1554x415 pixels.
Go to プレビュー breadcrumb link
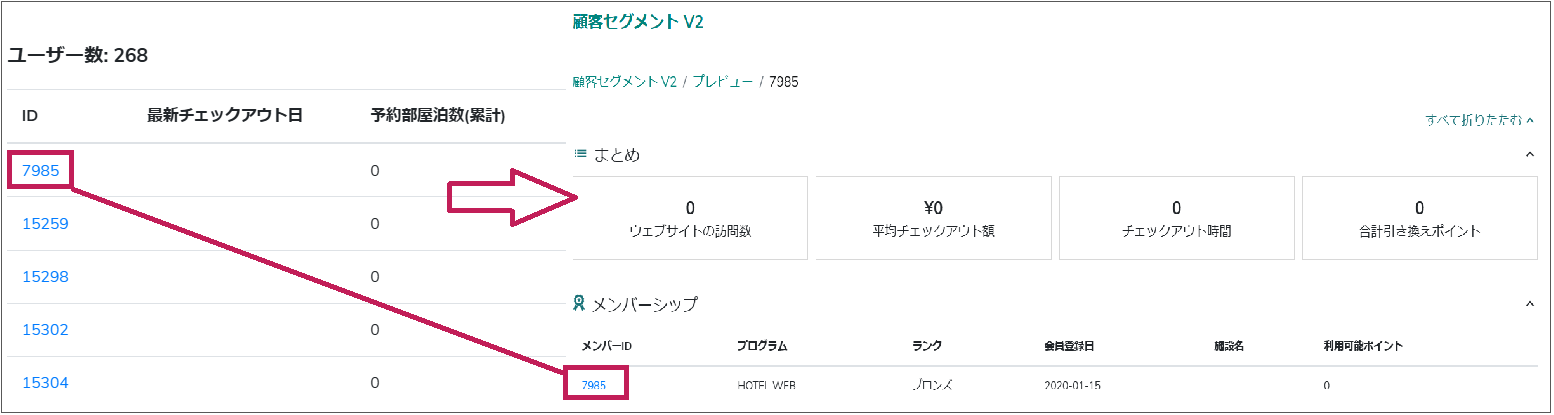[x=722, y=81]
